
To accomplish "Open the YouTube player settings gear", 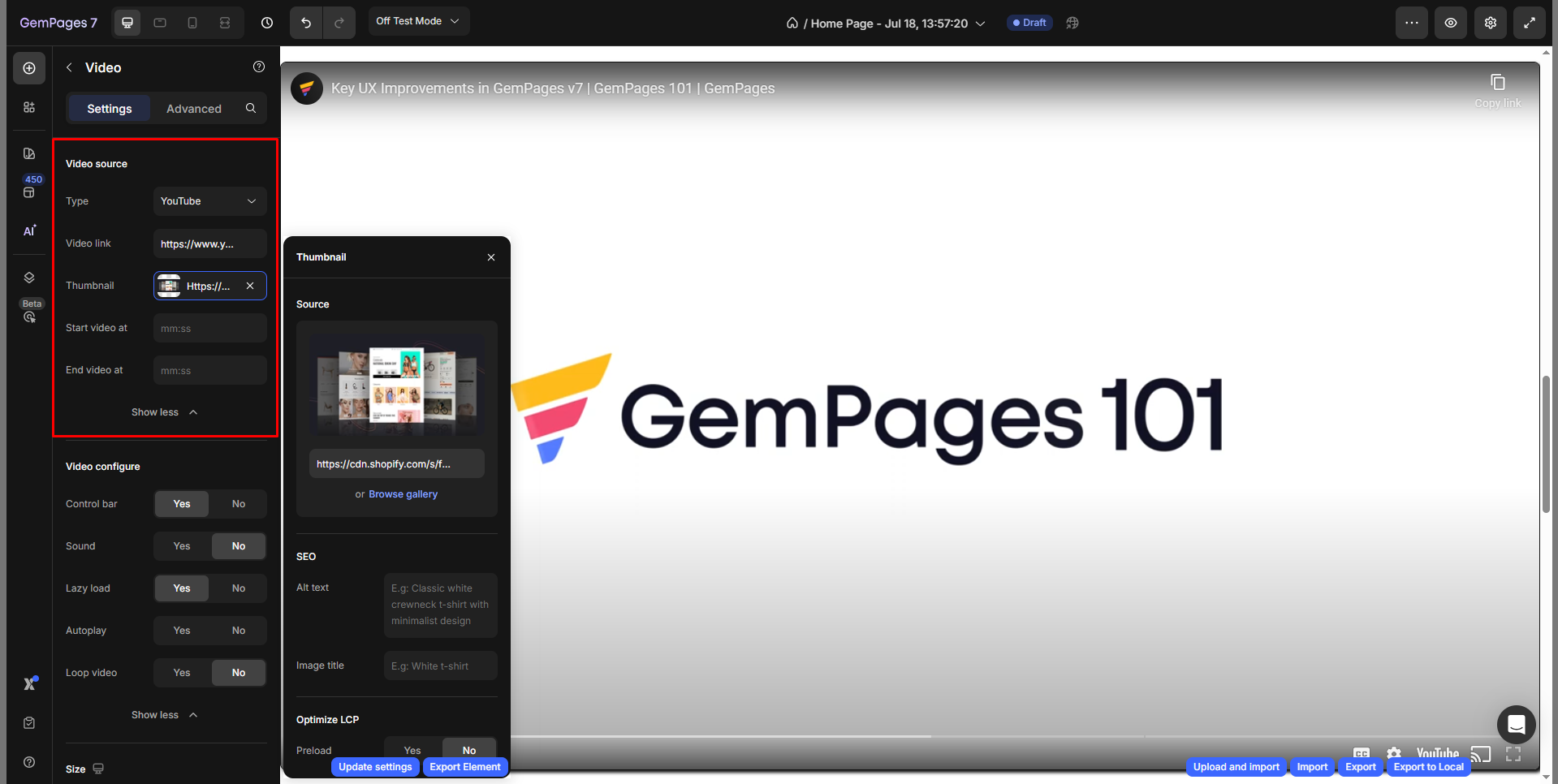I will pyautogui.click(x=1394, y=754).
